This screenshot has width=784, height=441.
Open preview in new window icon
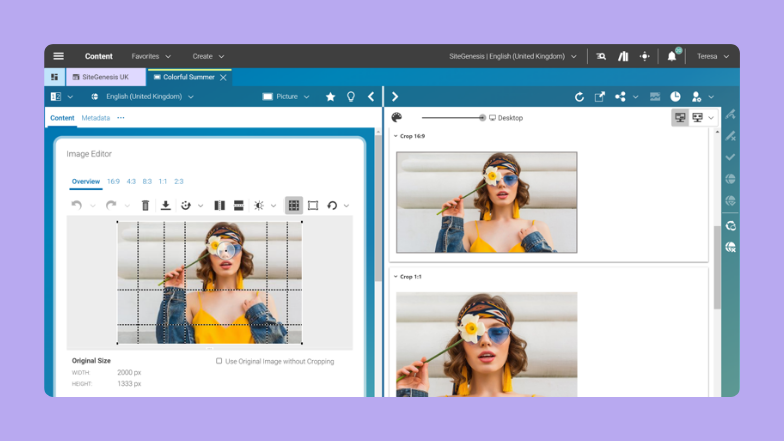pos(600,97)
